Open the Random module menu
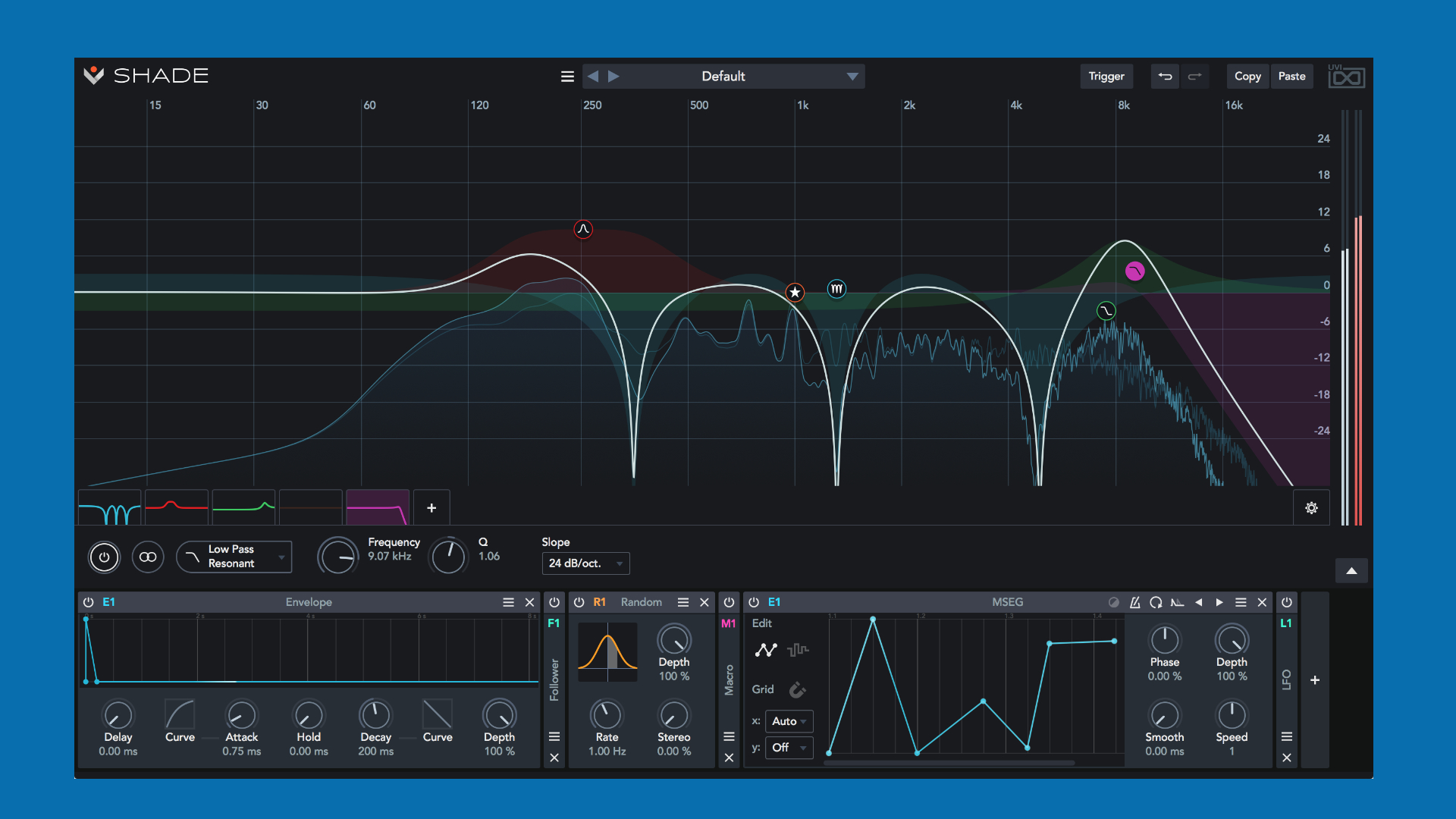Image resolution: width=1456 pixels, height=819 pixels. [683, 602]
